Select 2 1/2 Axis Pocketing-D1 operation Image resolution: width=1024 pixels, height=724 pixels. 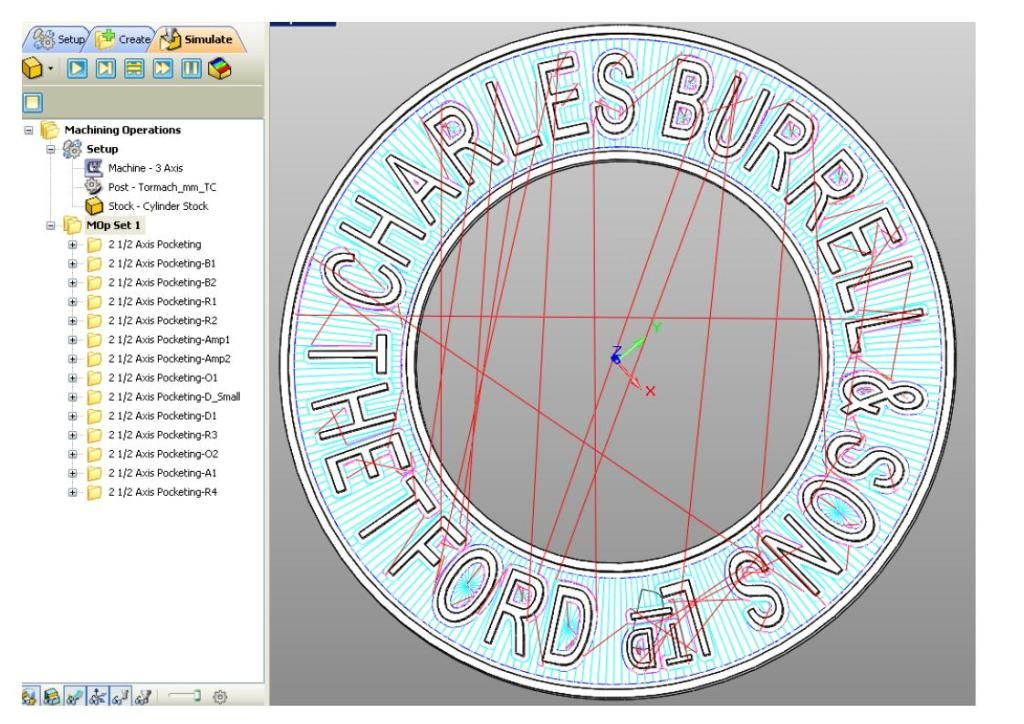163,415
